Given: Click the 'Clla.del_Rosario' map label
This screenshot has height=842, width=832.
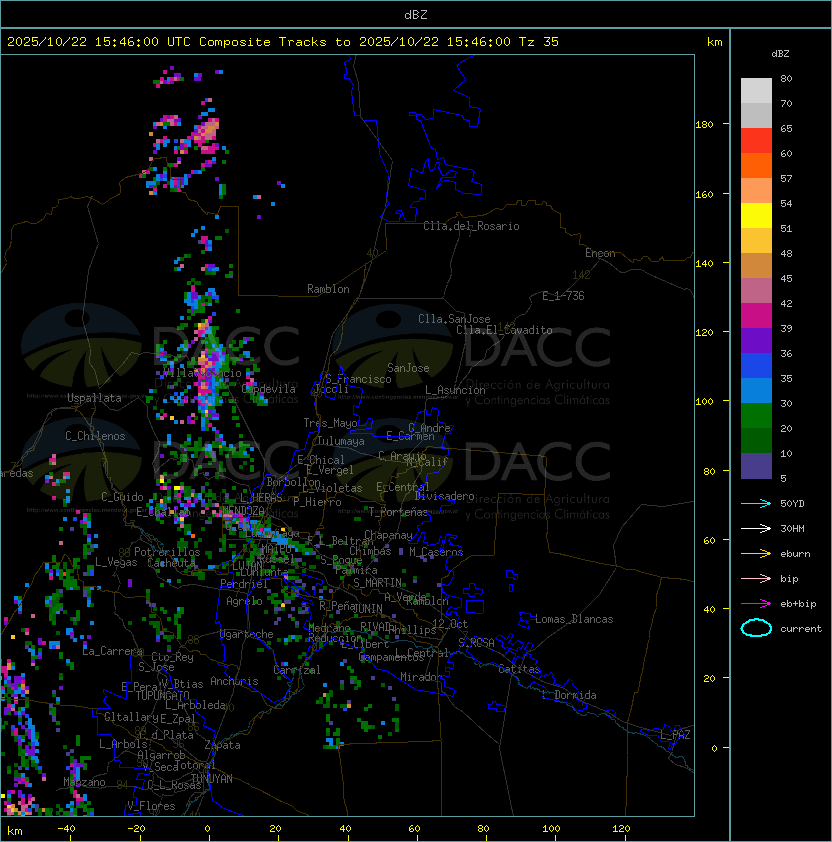Looking at the screenshot, I should coord(471,226).
